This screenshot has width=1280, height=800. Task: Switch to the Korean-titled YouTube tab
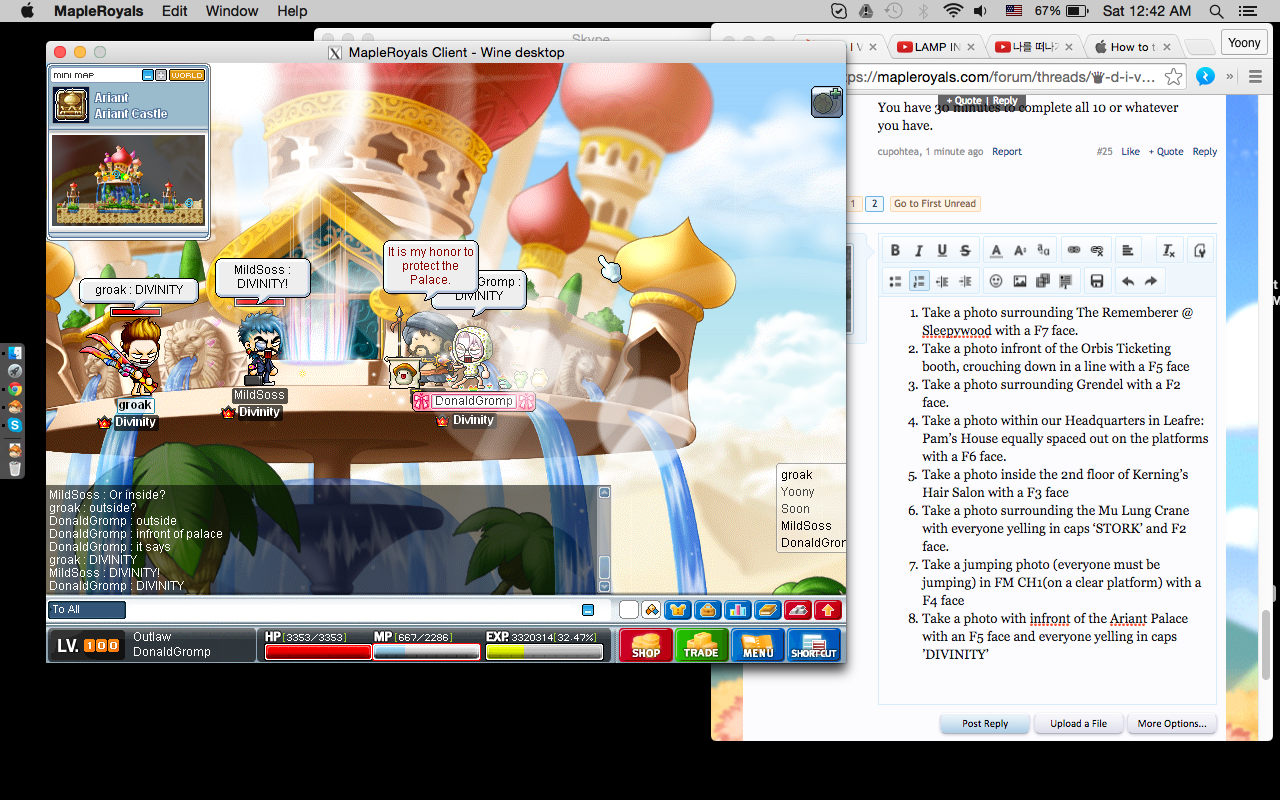1034,47
